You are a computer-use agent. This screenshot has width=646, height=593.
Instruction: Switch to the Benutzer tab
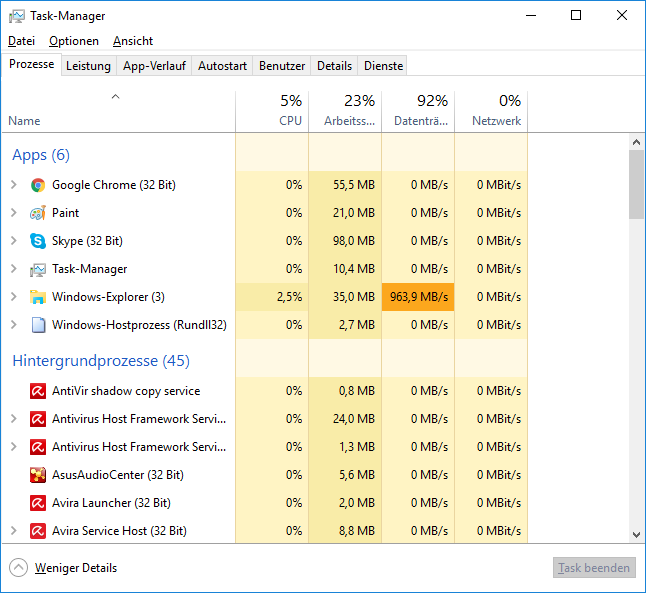(x=282, y=66)
